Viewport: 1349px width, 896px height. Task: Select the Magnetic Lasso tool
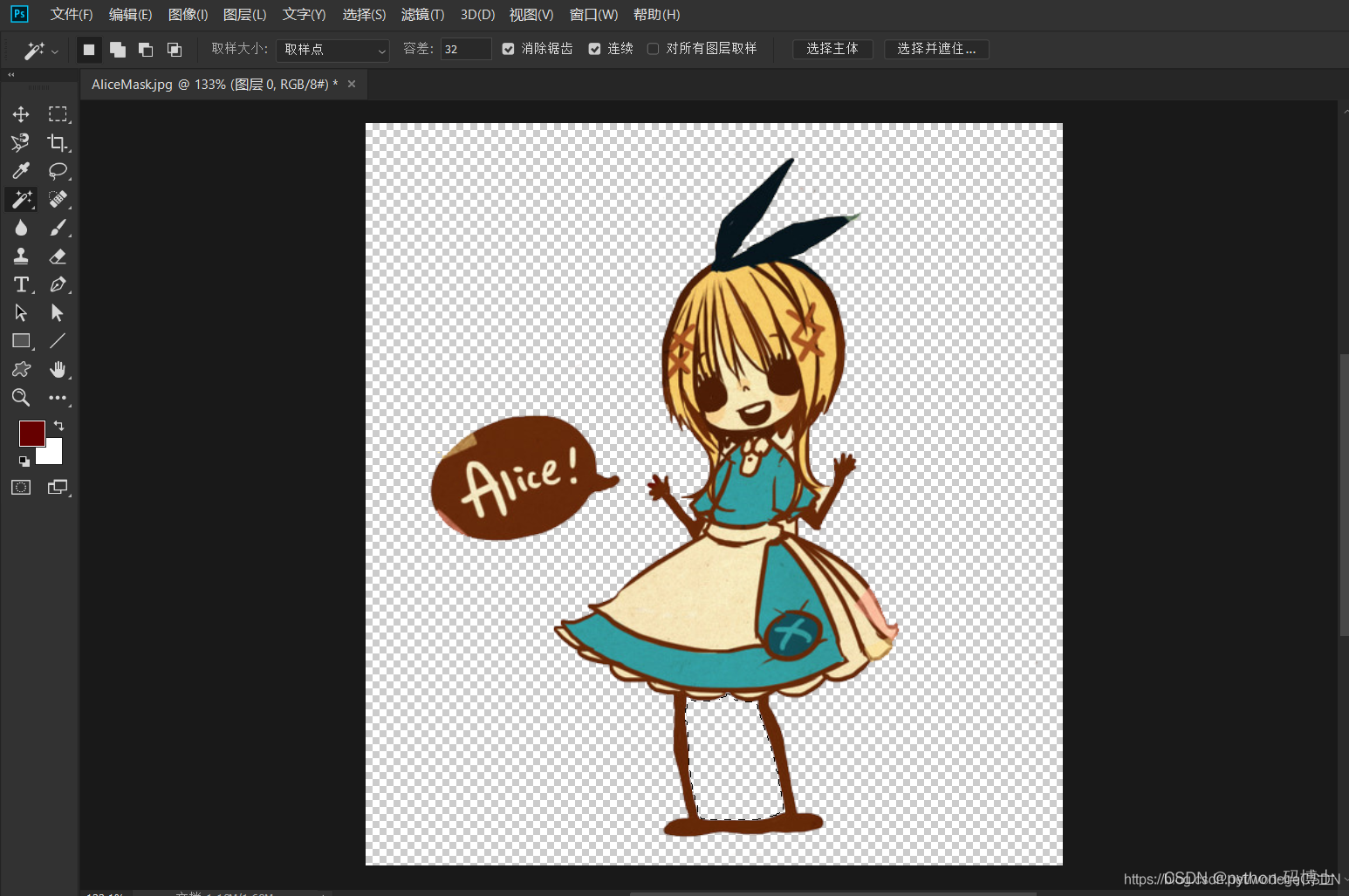(x=21, y=142)
